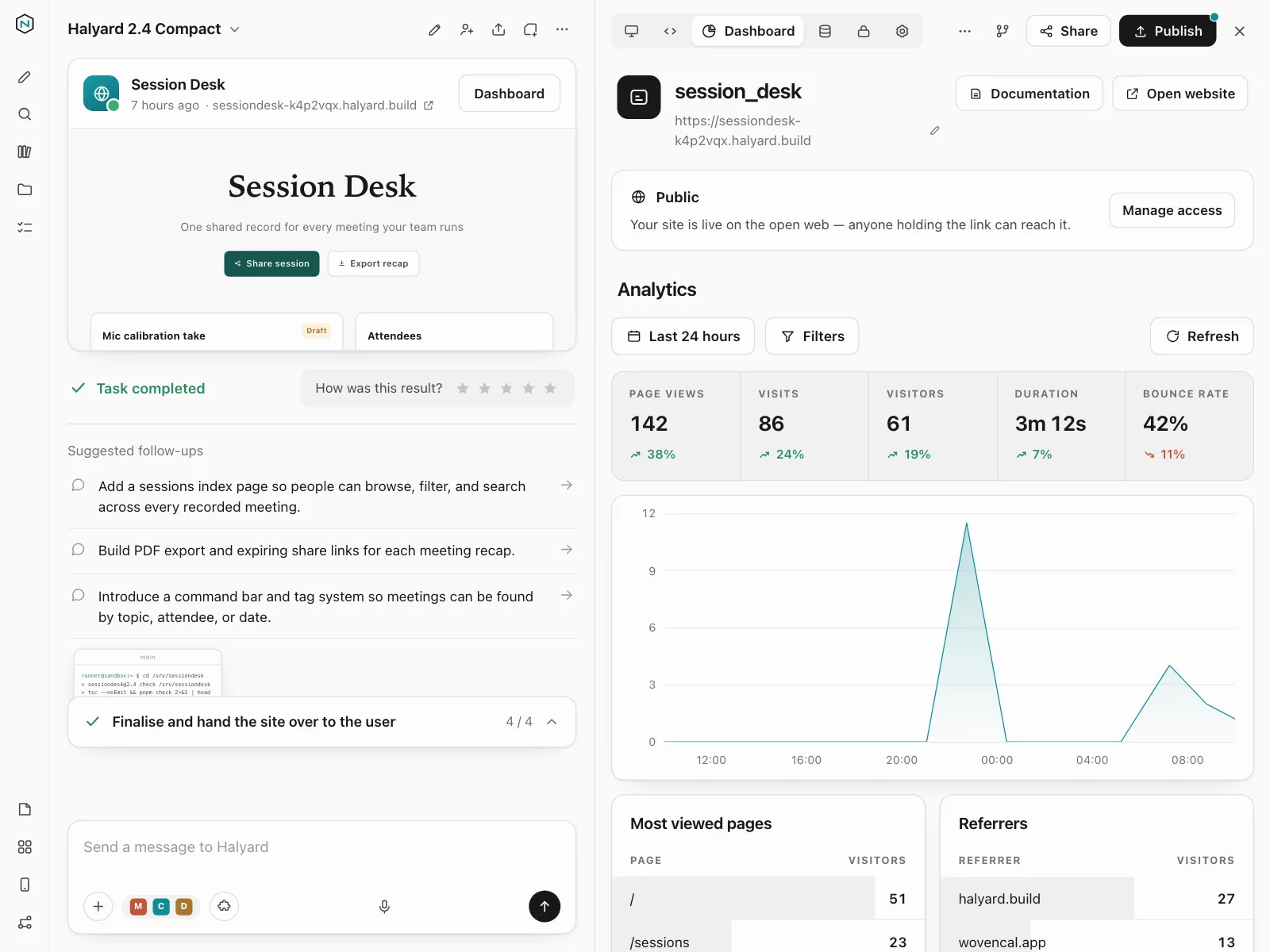
Task: Switch to the code view tab
Action: point(670,31)
